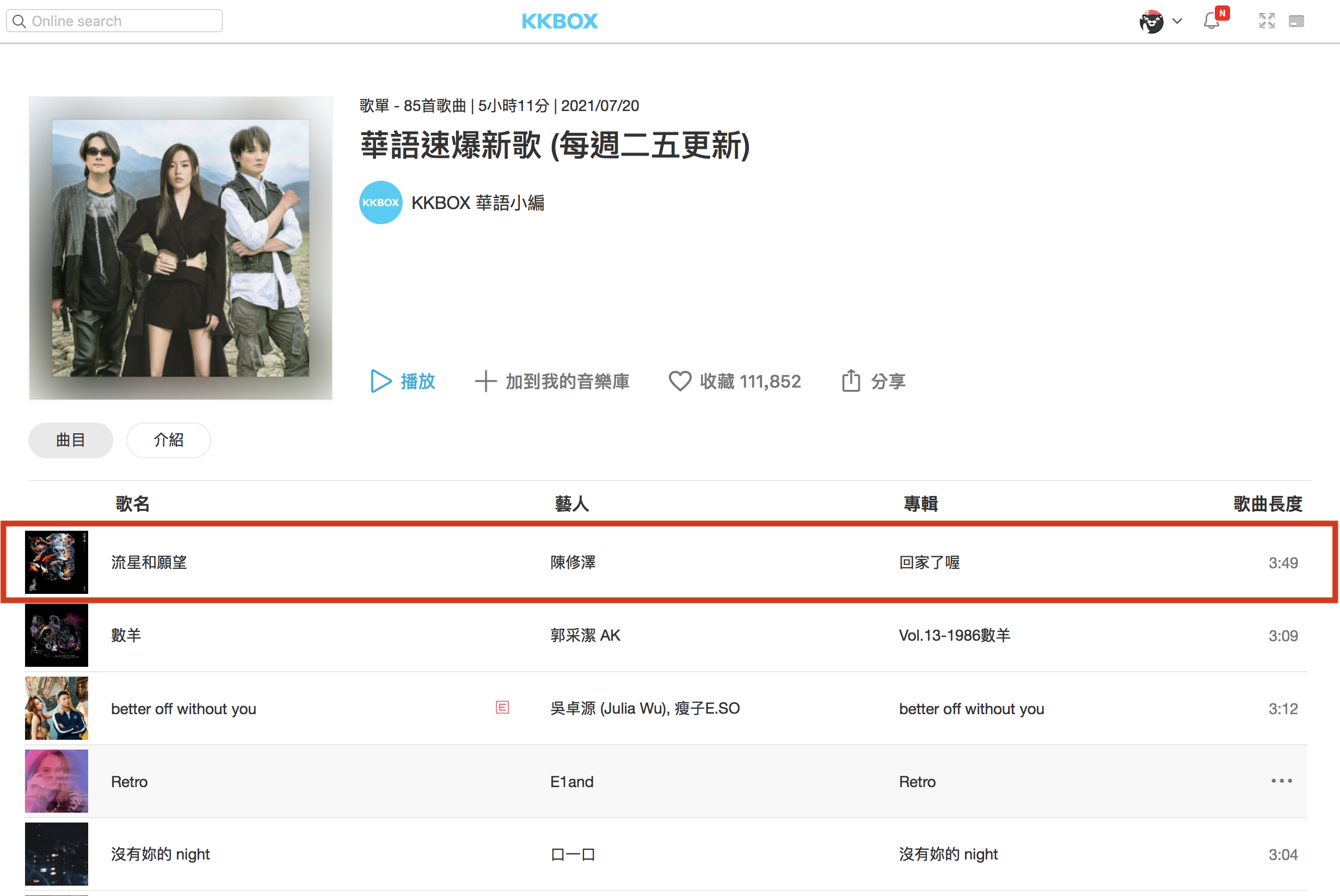Click the fullscreen expand arrows icon
This screenshot has height=896, width=1340.
(x=1267, y=21)
